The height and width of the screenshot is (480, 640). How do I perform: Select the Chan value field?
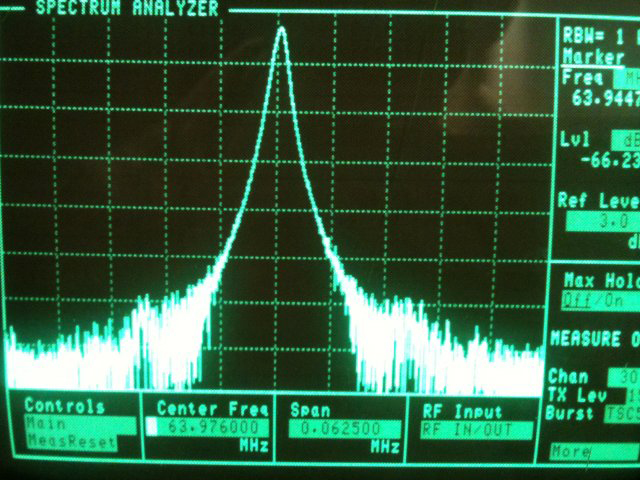(x=624, y=378)
